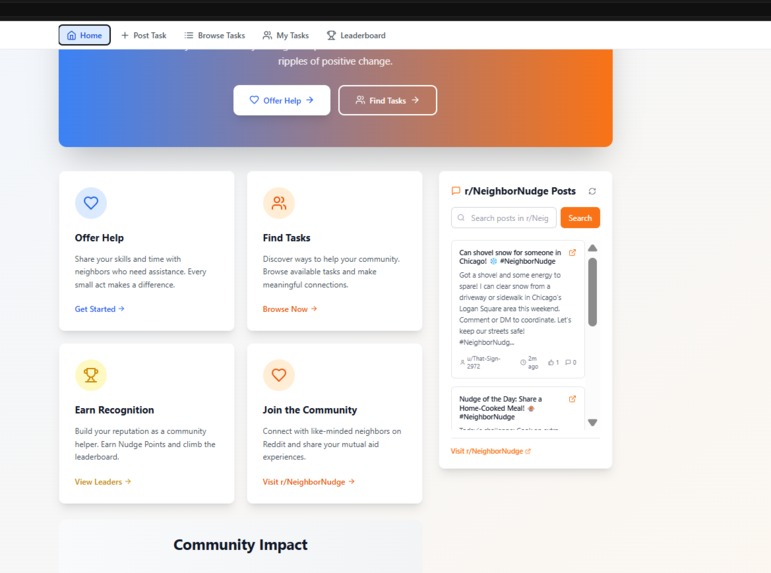Go to Post Task page
The image size is (771, 573).
pyautogui.click(x=144, y=35)
